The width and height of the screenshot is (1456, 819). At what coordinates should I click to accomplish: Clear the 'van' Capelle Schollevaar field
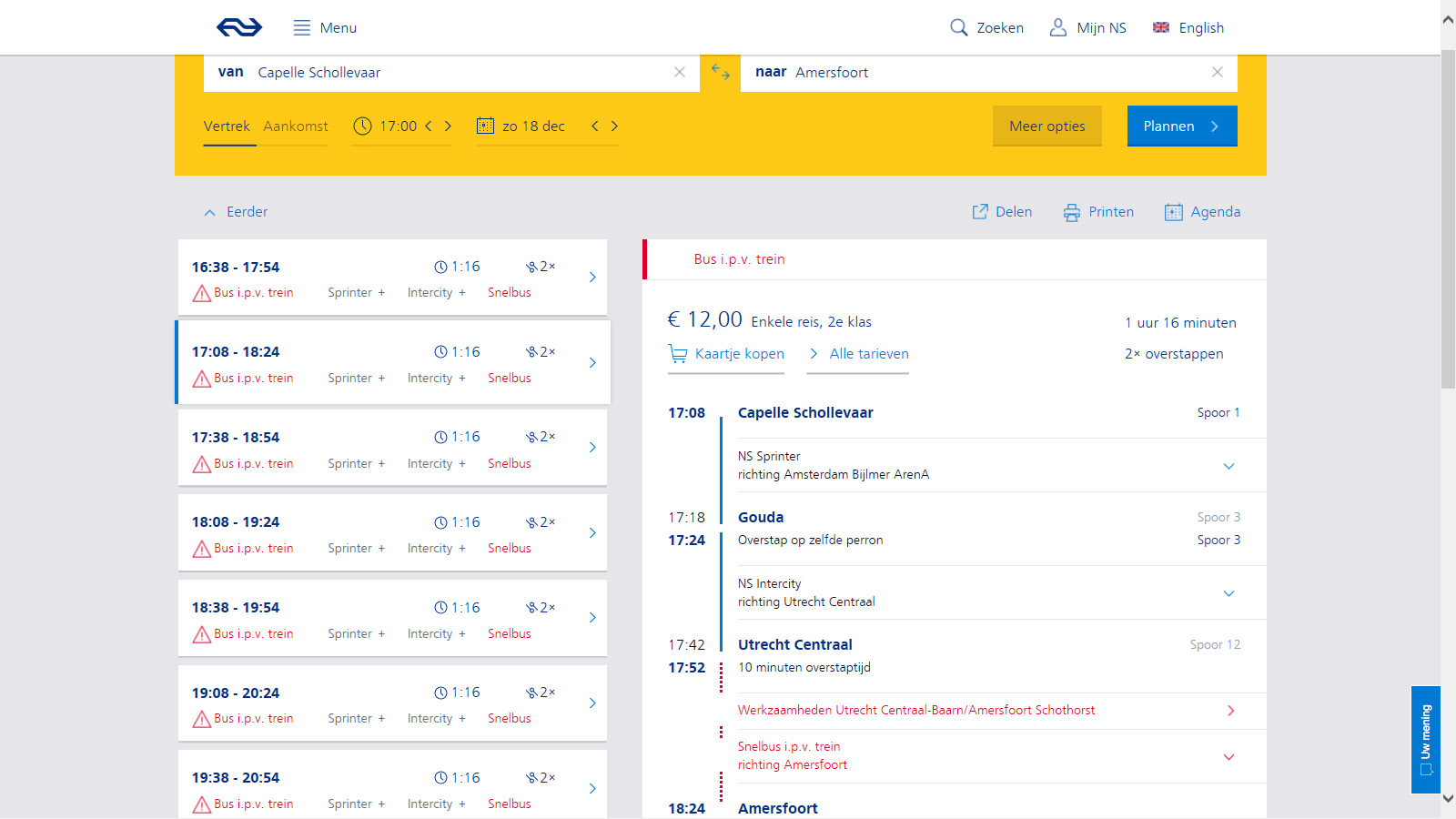click(x=680, y=72)
